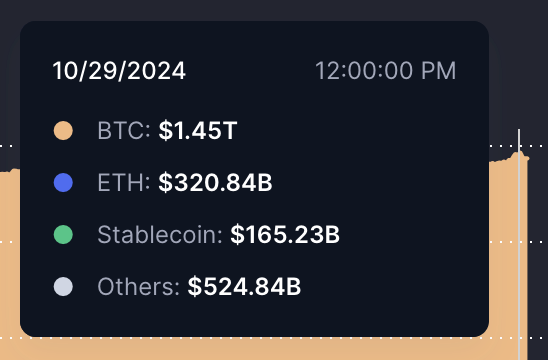Click the green Stablecoin legend dot
This screenshot has height=360, width=548.
(63, 234)
